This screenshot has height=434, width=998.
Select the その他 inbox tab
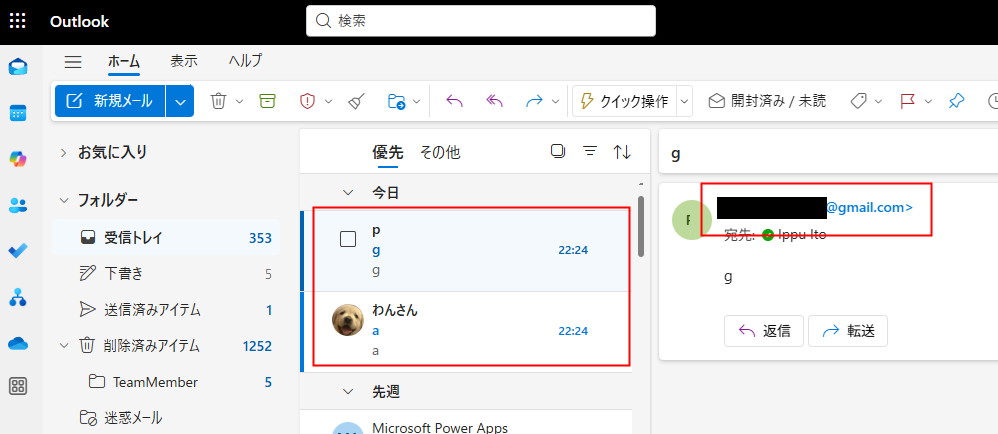tap(440, 152)
